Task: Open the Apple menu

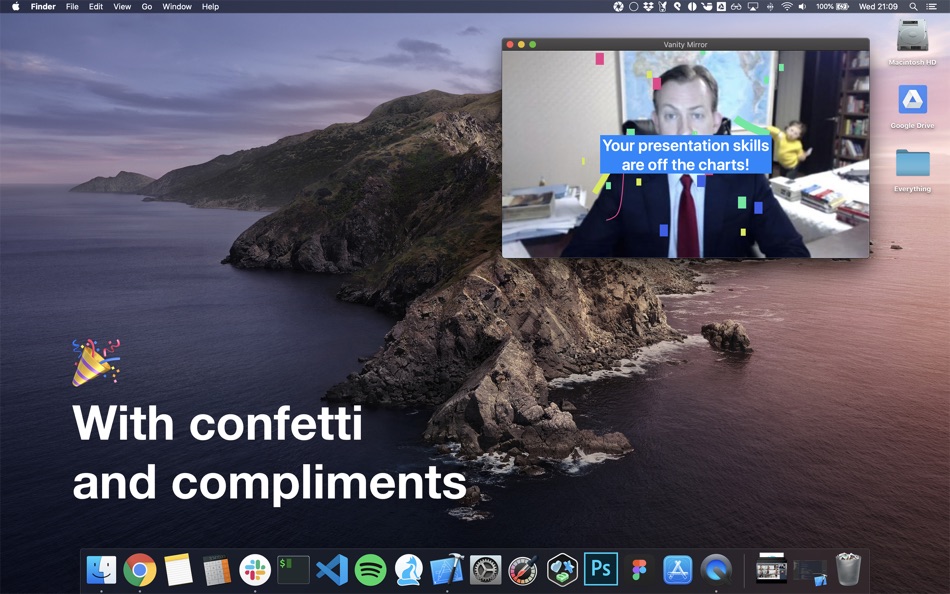Action: click(16, 7)
